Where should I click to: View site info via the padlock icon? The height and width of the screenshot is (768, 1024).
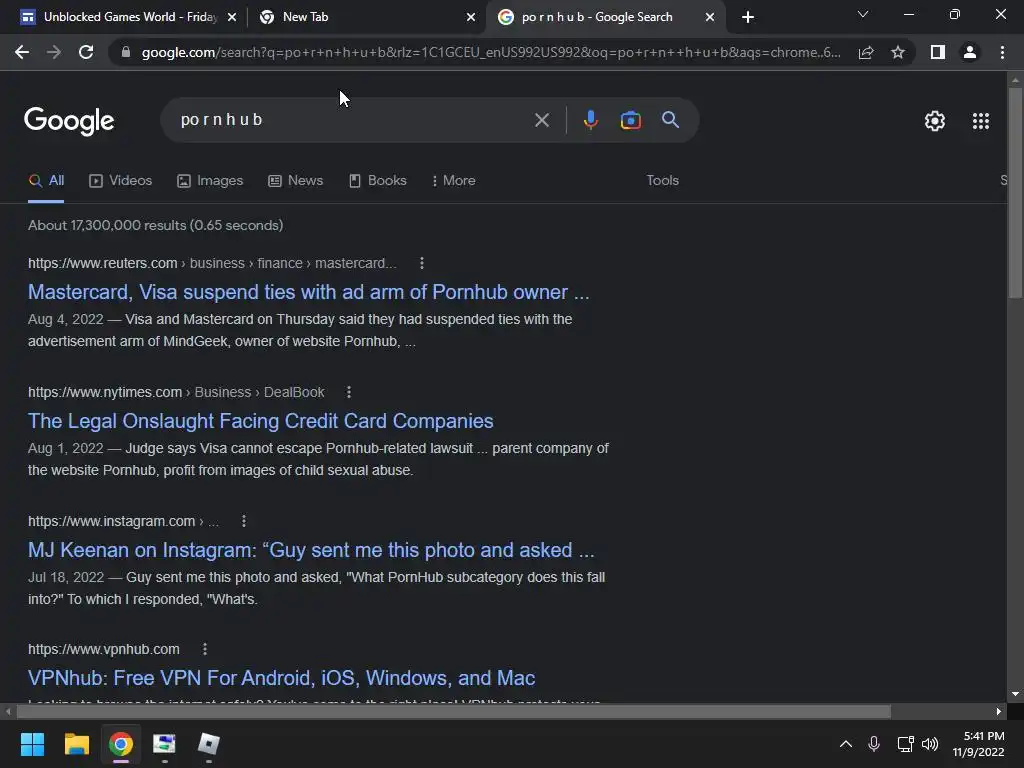point(126,52)
